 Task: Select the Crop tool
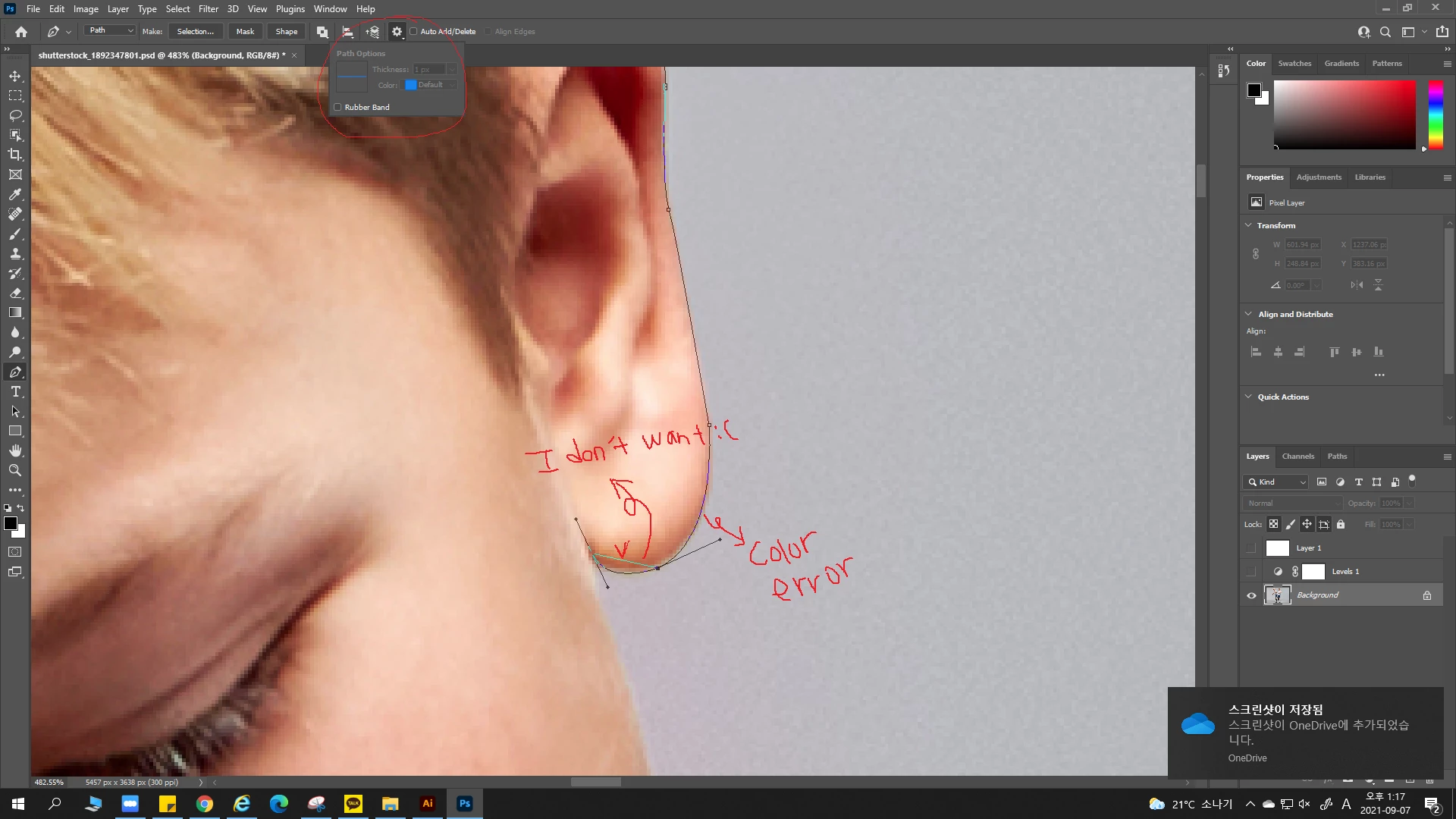15,155
